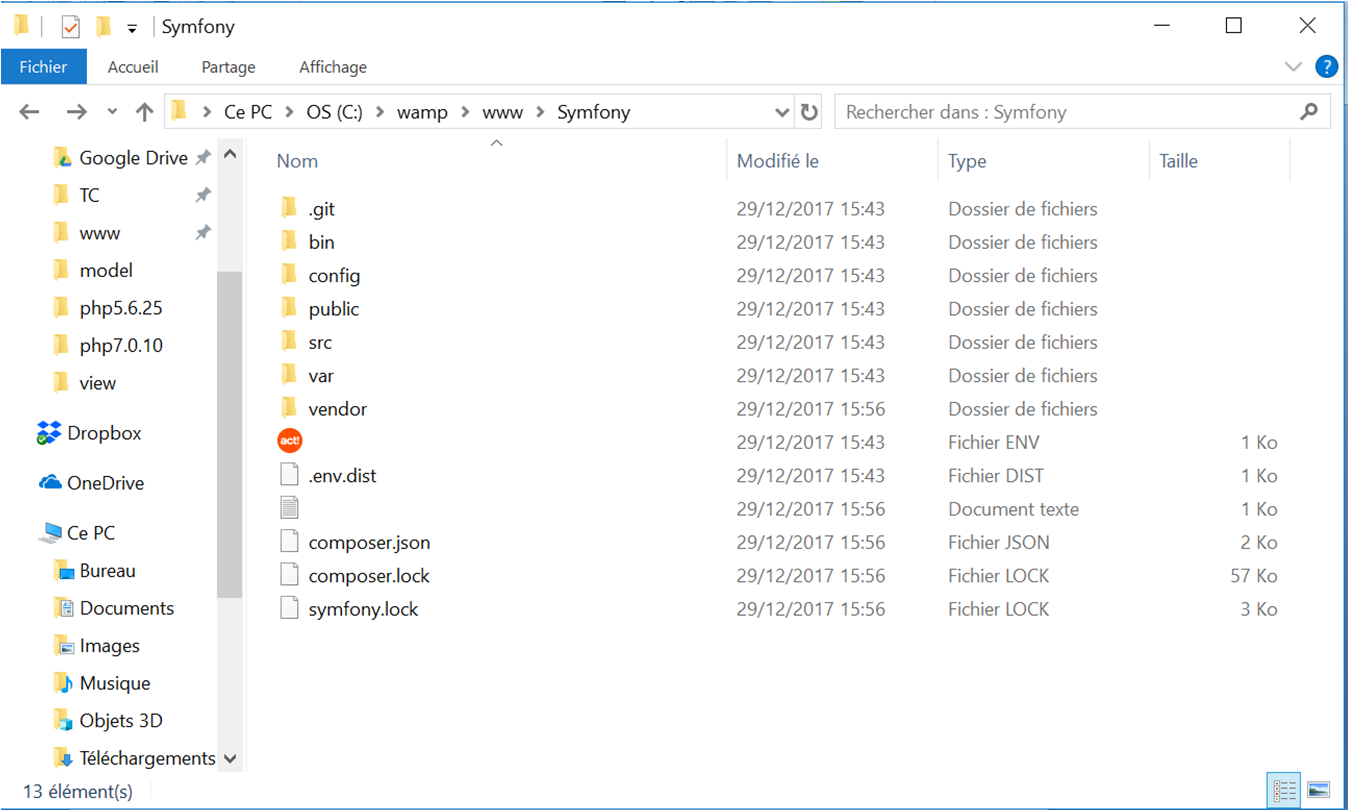
Task: Click the search magnifier icon
Action: (1308, 112)
